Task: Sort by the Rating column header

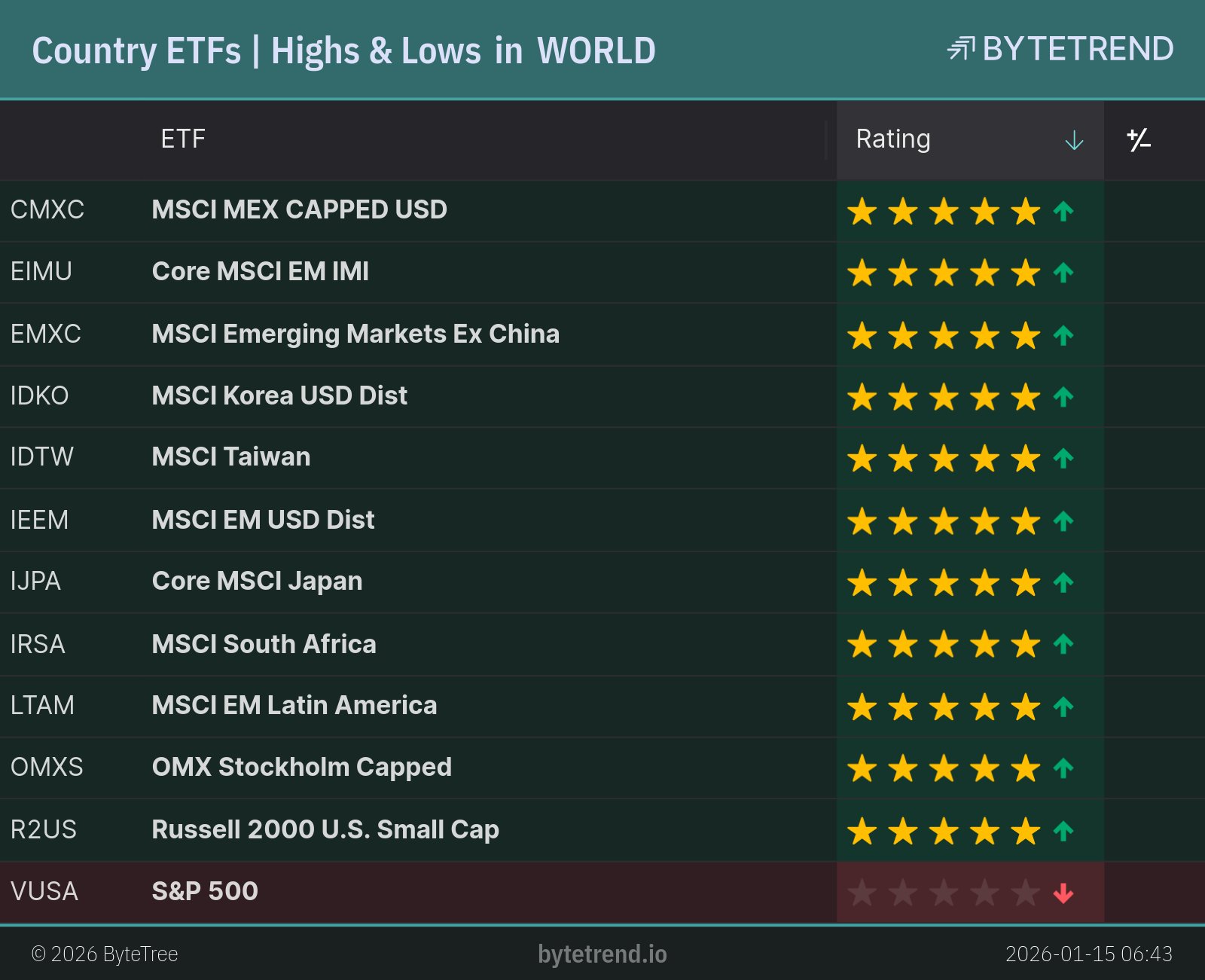Action: 893,139
